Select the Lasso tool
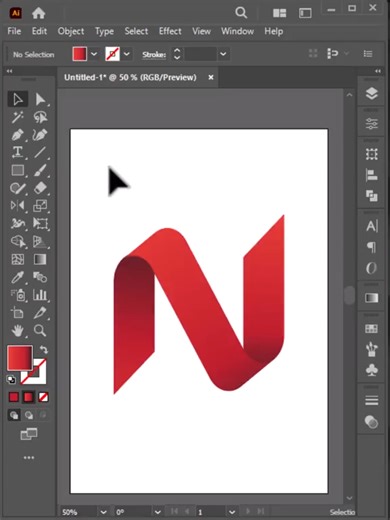Image resolution: width=390 pixels, height=520 pixels. [x=40, y=117]
